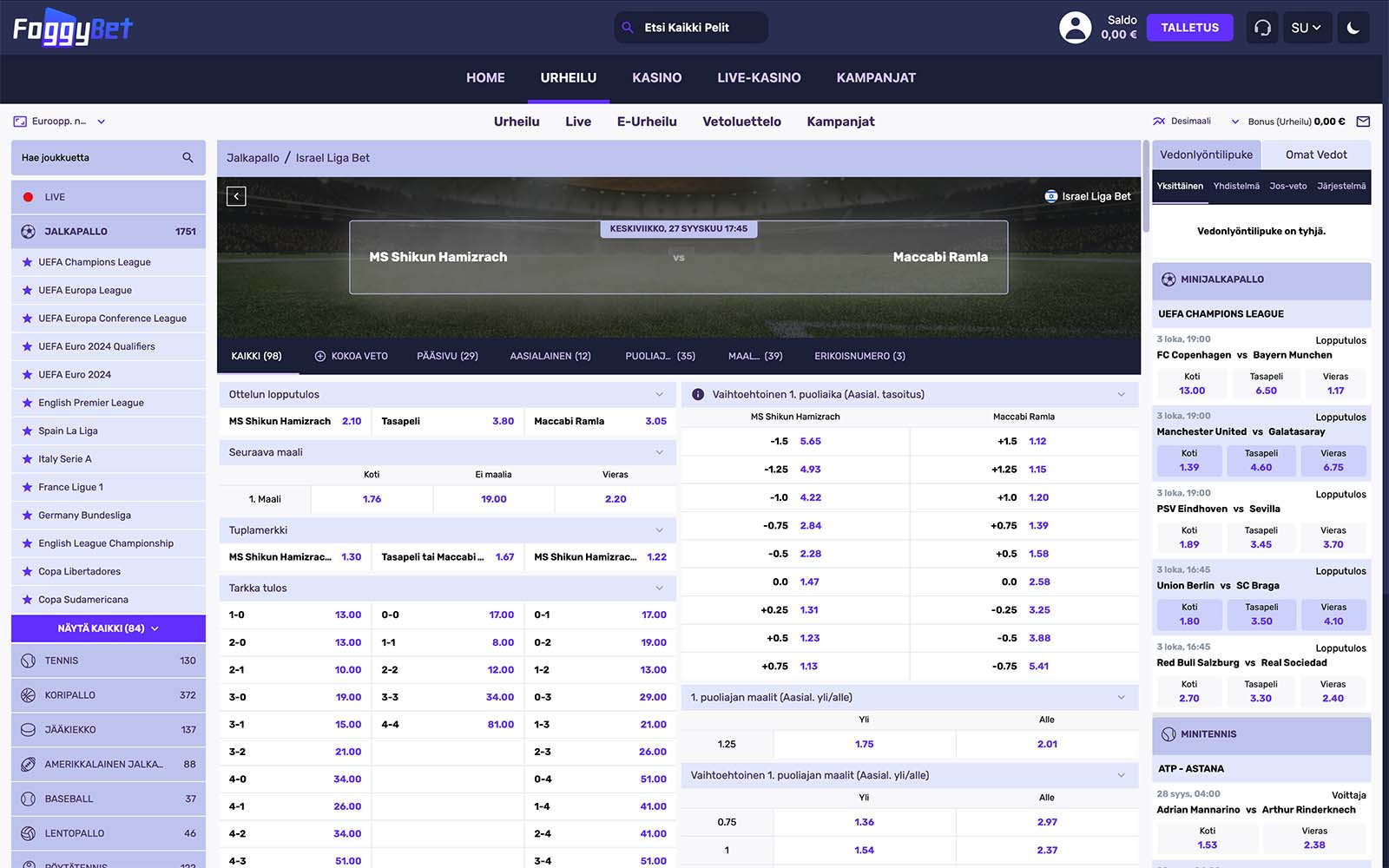Select the Tennis sport icon in sidebar
This screenshot has width=1389, height=868.
[x=28, y=661]
